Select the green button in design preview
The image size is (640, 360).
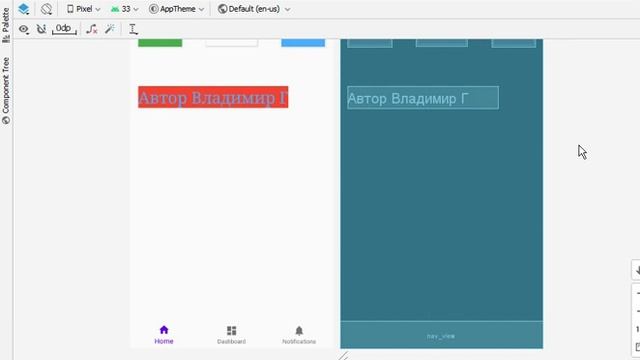160,43
